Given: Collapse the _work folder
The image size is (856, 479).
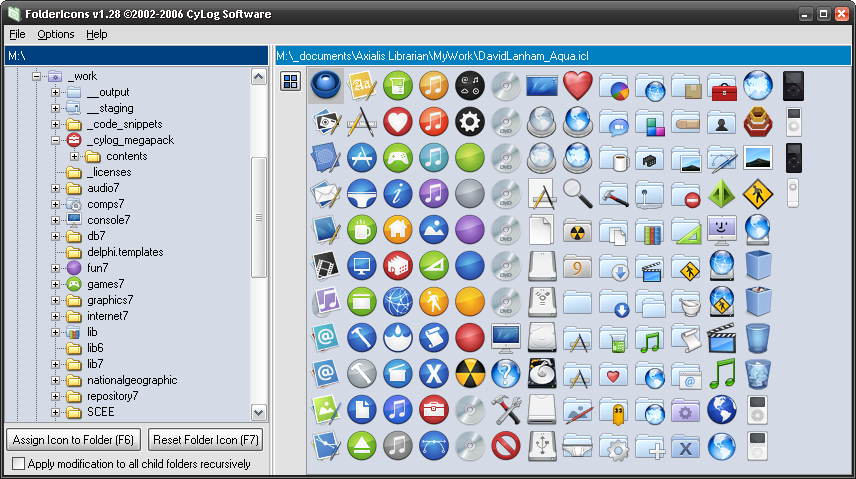Looking at the screenshot, I should tap(36, 76).
